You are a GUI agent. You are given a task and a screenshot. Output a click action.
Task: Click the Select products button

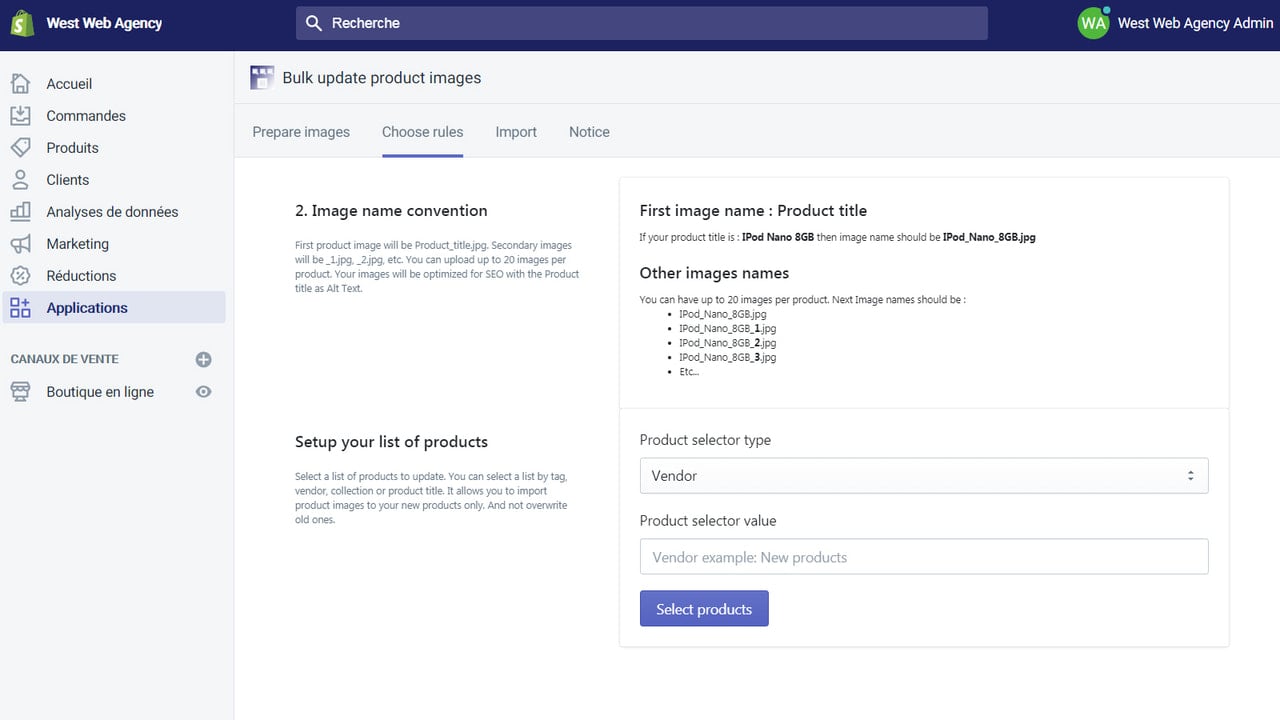(x=704, y=609)
